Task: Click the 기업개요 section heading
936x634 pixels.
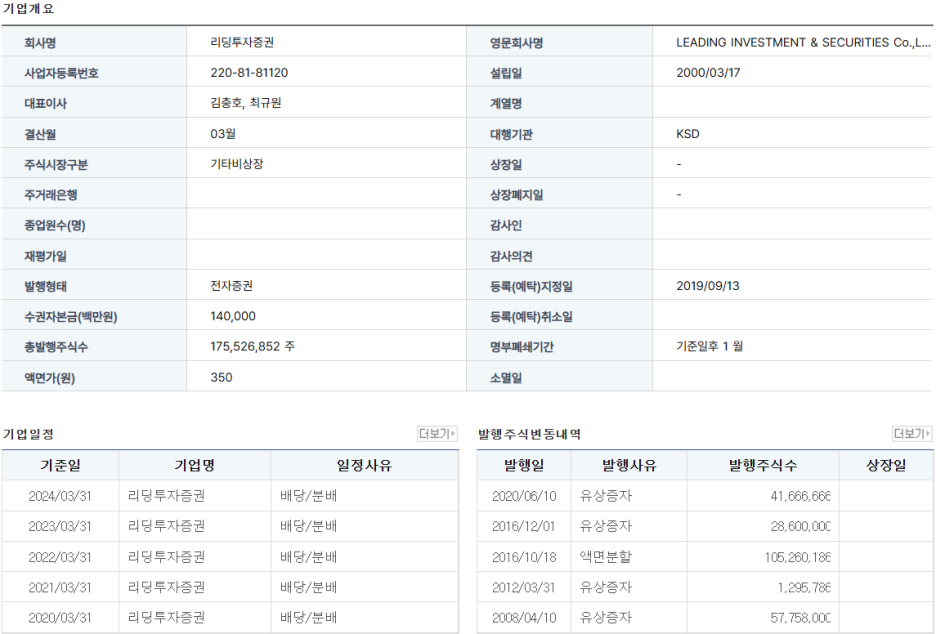Action: pyautogui.click(x=28, y=9)
